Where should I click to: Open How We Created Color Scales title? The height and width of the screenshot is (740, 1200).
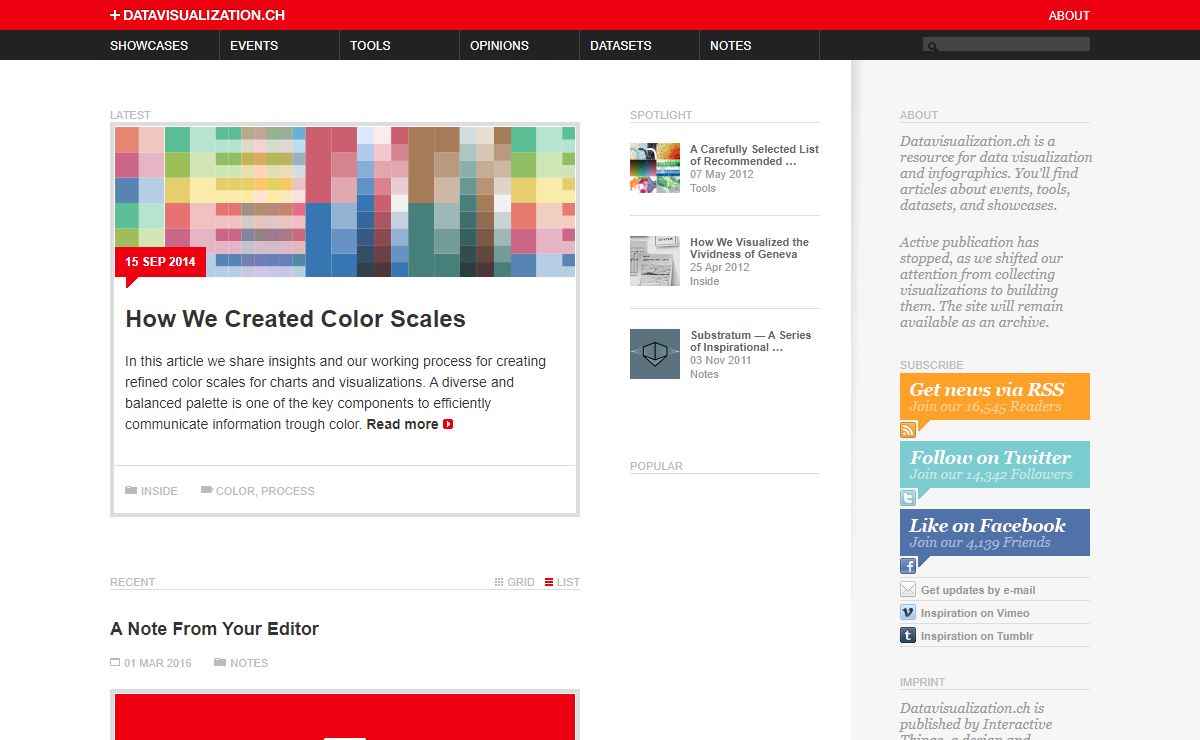point(295,319)
